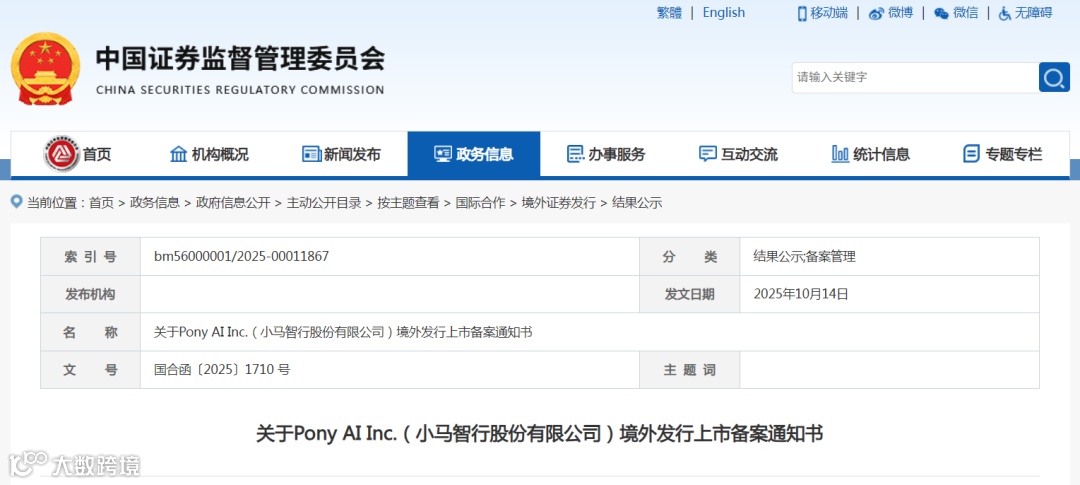Click the 索引号 label cell

(x=90, y=257)
